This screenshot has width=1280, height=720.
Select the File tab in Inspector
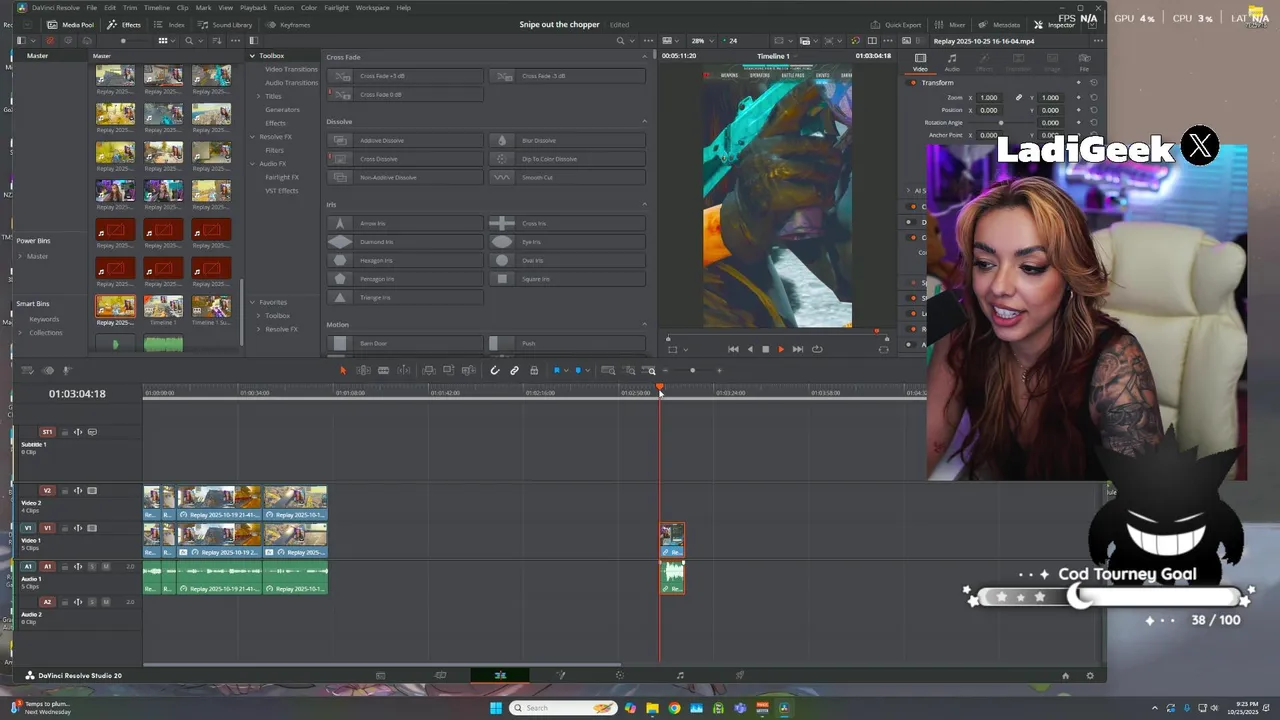coord(1084,62)
